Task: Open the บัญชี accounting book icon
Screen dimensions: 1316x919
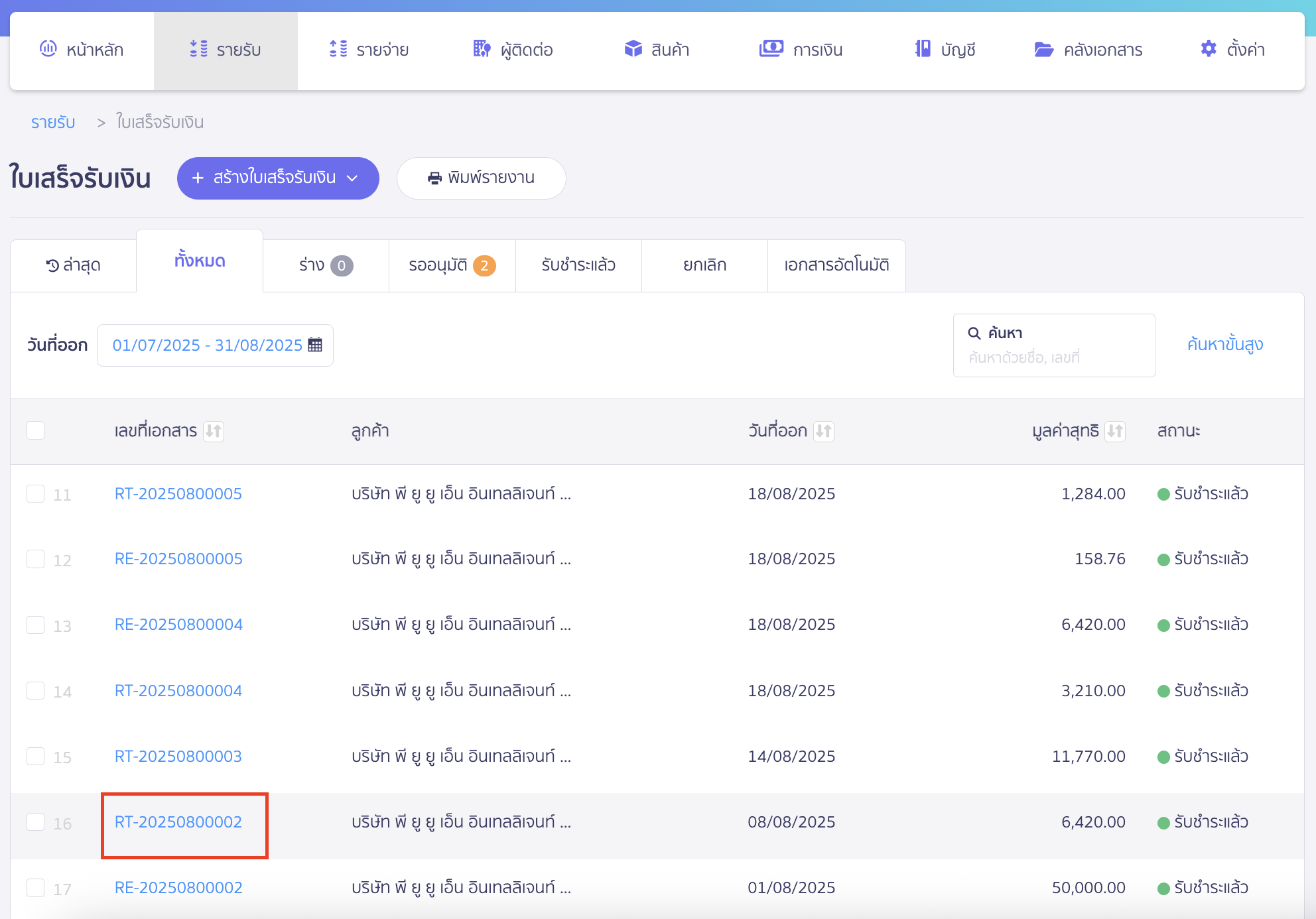Action: pos(923,48)
